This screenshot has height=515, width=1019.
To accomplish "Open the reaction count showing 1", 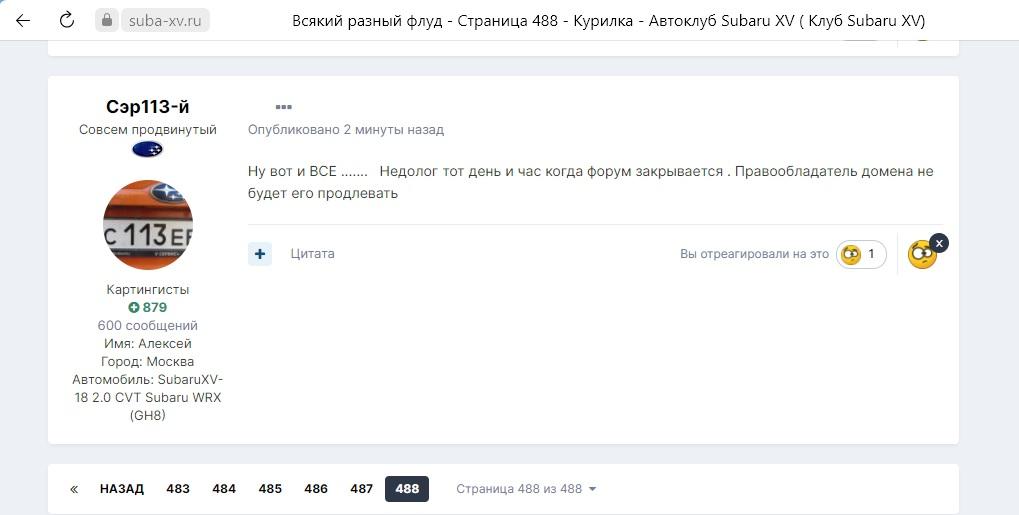I will click(x=861, y=254).
